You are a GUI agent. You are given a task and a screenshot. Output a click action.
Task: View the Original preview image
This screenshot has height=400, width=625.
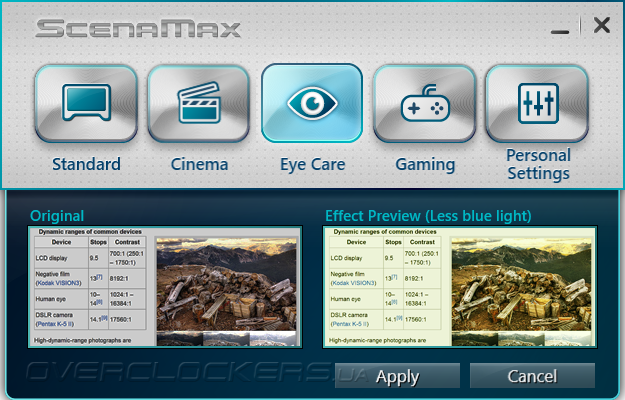[x=165, y=287]
